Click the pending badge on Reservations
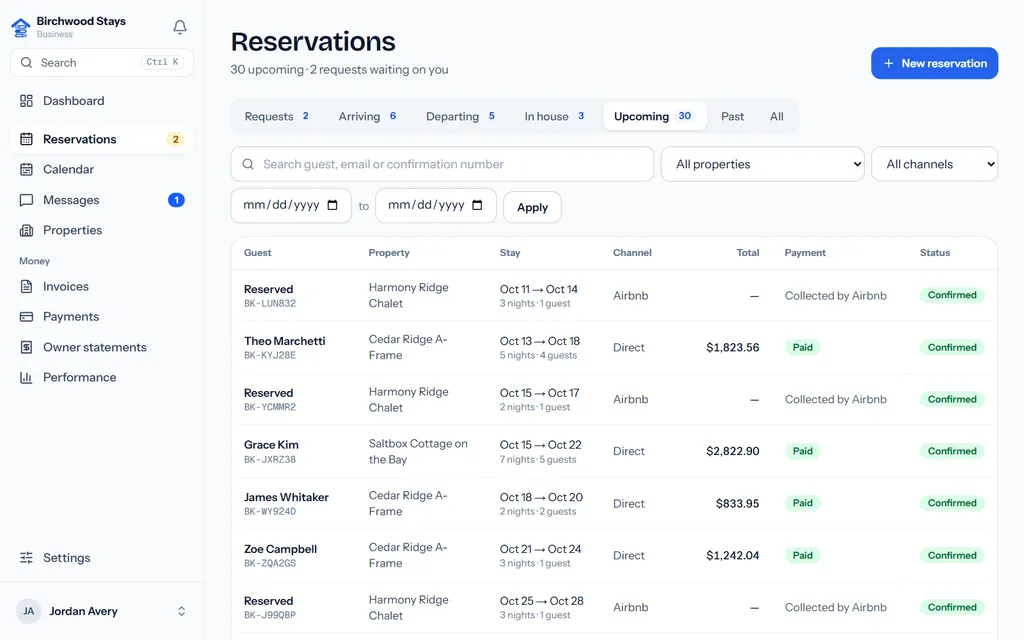The width and height of the screenshot is (1024, 640). coord(175,139)
